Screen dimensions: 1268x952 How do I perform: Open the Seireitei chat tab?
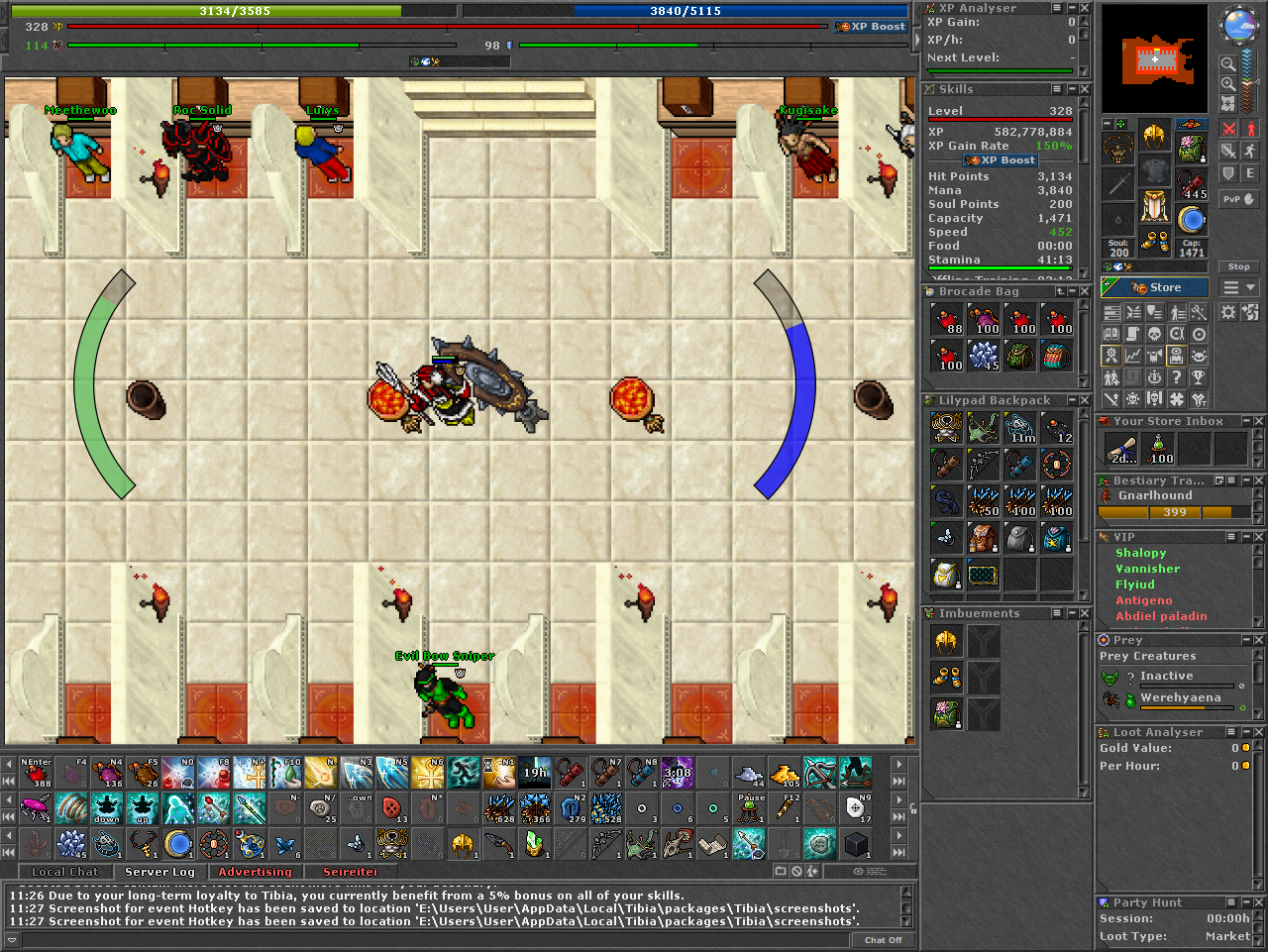point(350,872)
